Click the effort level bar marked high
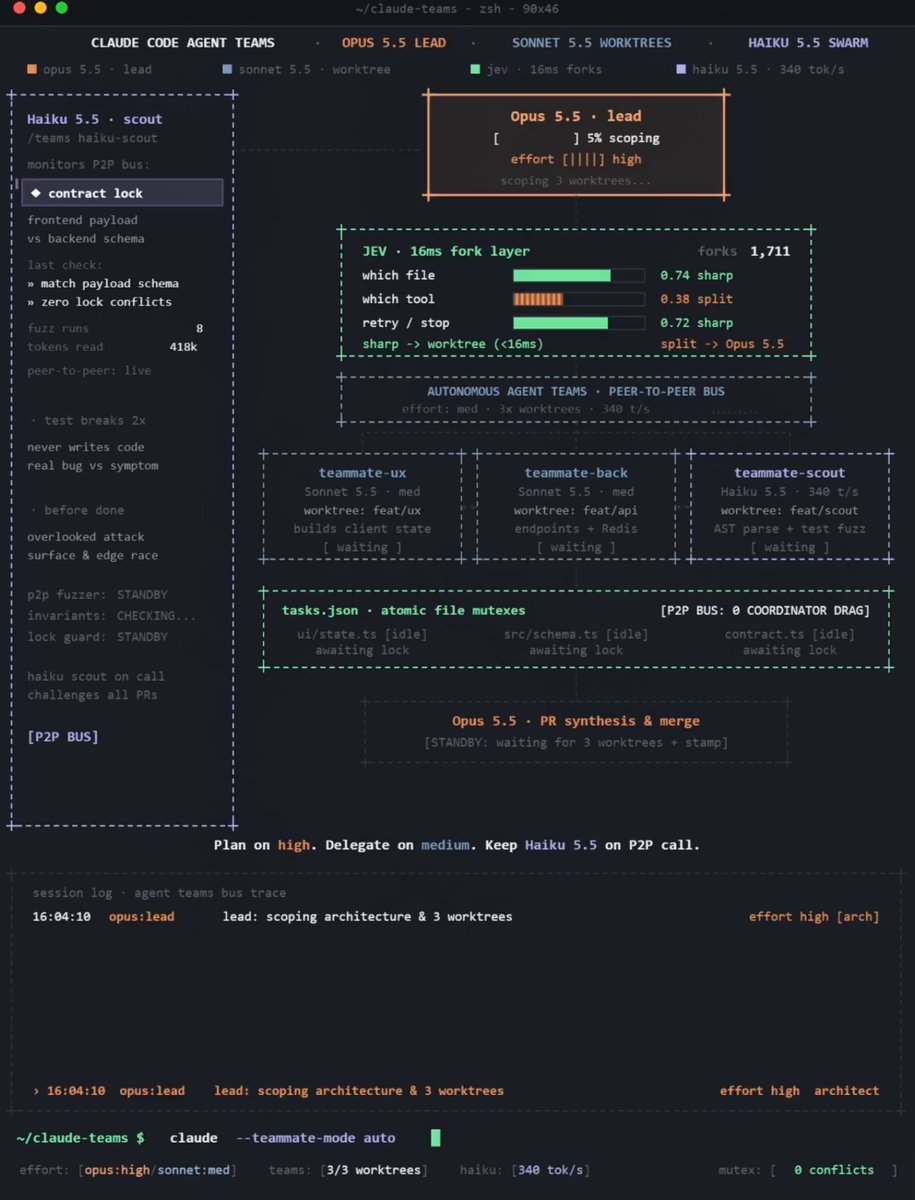Viewport: 915px width, 1200px height. pos(584,159)
